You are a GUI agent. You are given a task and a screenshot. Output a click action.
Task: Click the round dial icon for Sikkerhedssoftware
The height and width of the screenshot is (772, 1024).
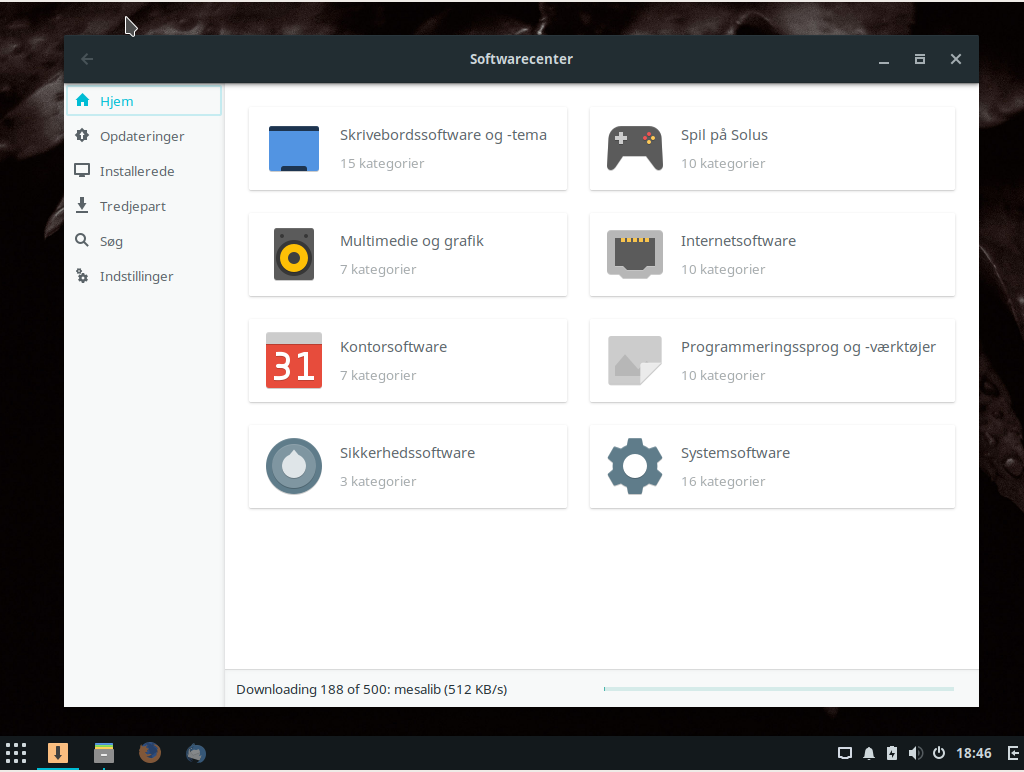pyautogui.click(x=294, y=466)
